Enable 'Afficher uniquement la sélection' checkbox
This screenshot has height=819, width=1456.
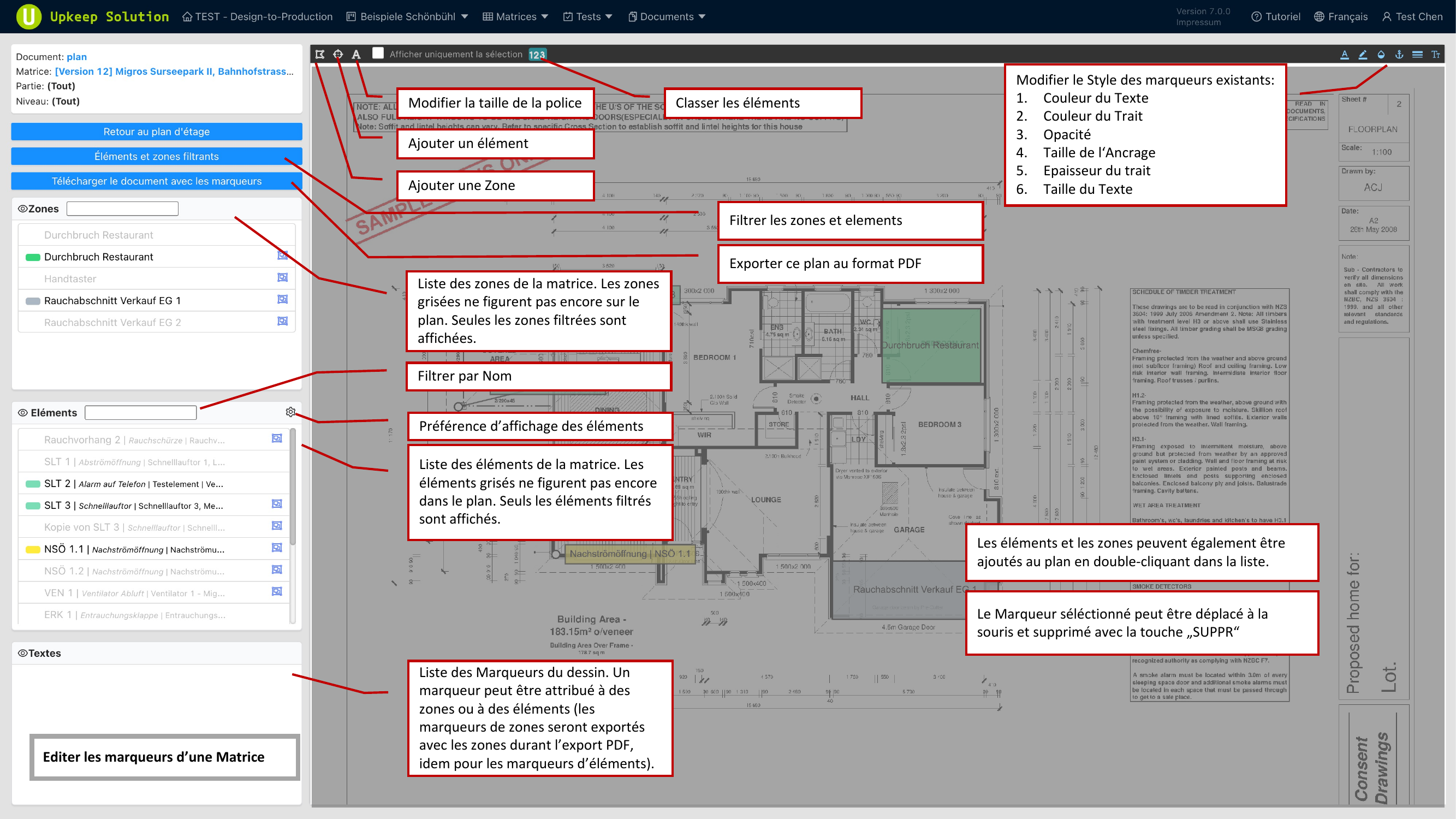[378, 53]
